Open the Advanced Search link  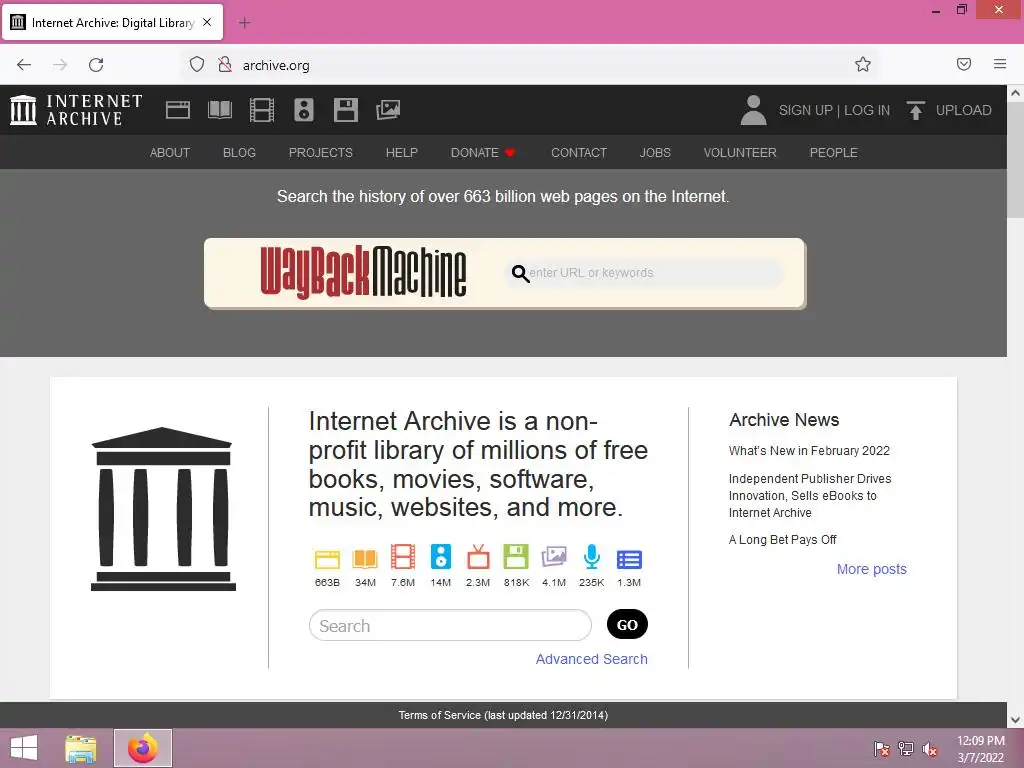(592, 659)
